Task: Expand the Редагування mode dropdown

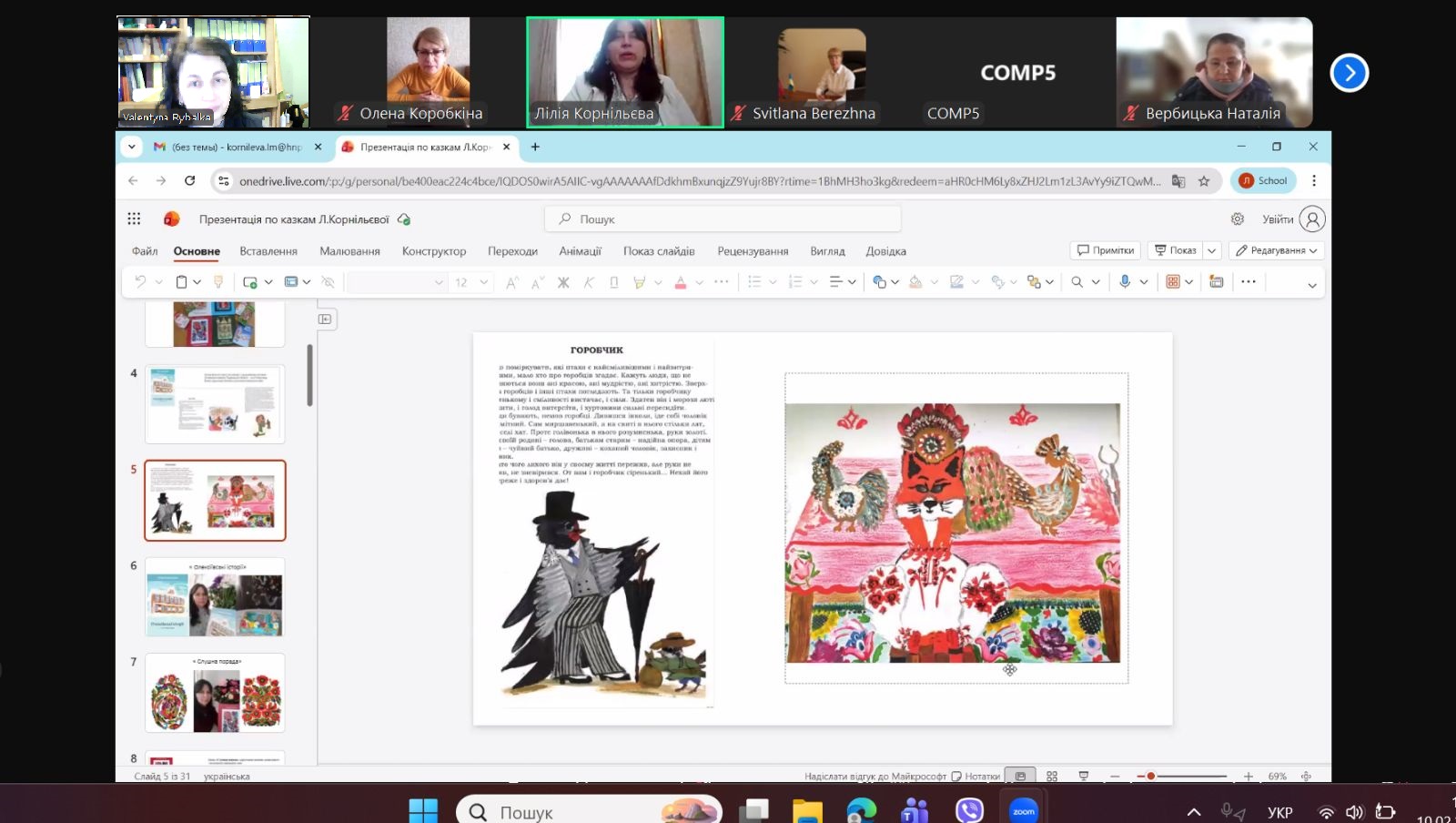Action: 1277,250
